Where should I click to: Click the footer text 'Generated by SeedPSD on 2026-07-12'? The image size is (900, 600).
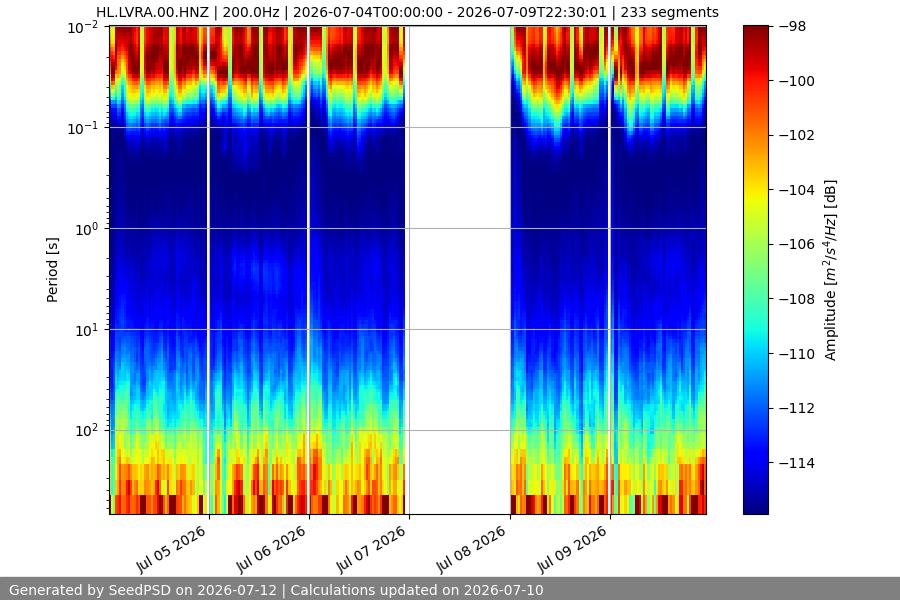[143, 590]
